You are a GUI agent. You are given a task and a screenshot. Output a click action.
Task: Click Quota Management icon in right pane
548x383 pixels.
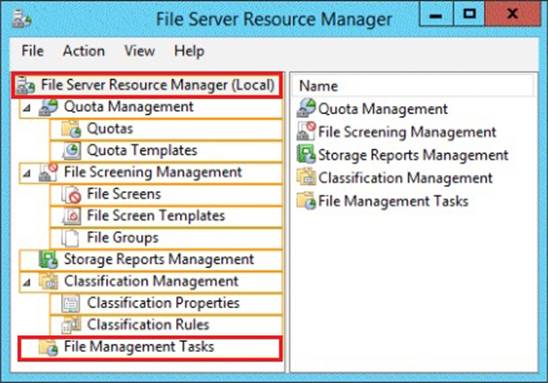(306, 108)
